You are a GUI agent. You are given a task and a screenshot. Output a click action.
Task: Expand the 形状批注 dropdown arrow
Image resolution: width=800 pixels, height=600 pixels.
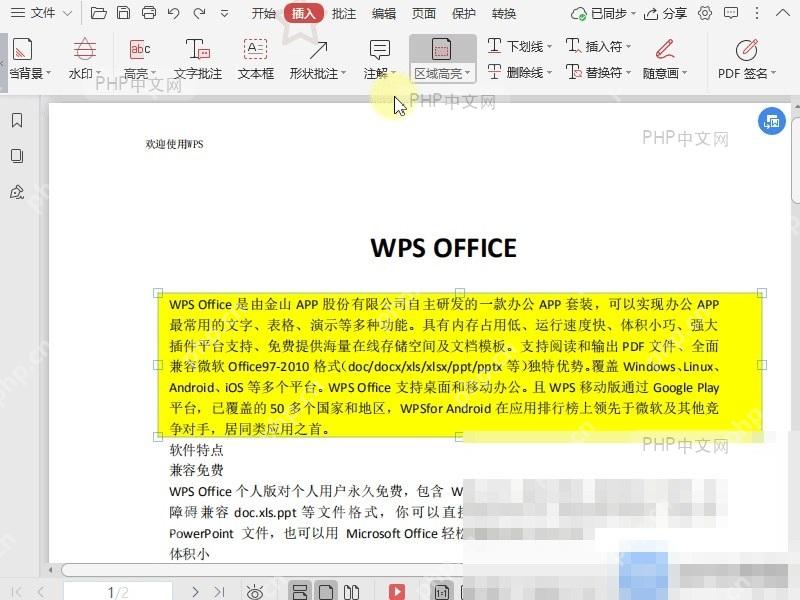pyautogui.click(x=343, y=73)
